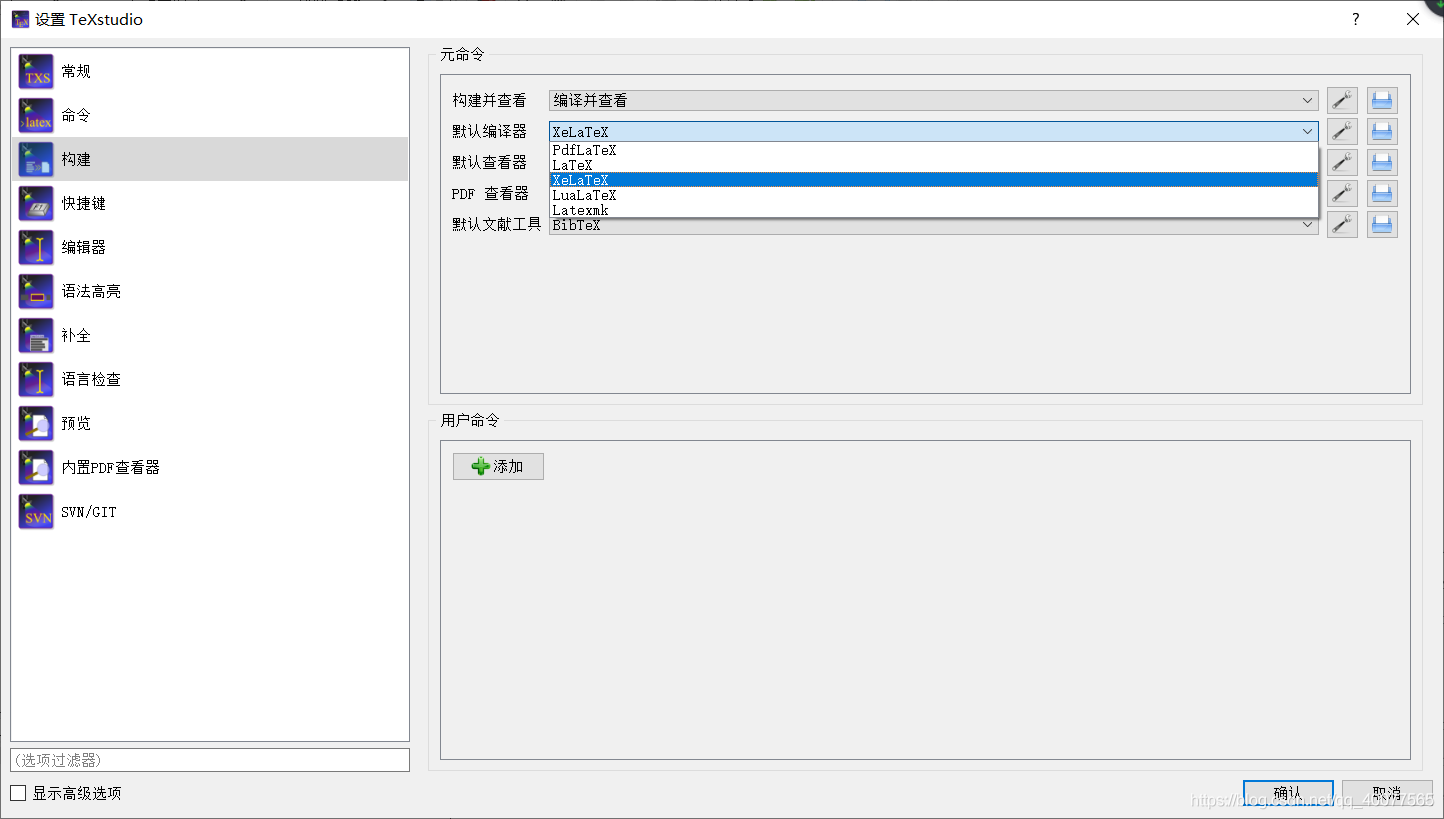Select the SVN/GIT icon
This screenshot has width=1444, height=819.
36,512
